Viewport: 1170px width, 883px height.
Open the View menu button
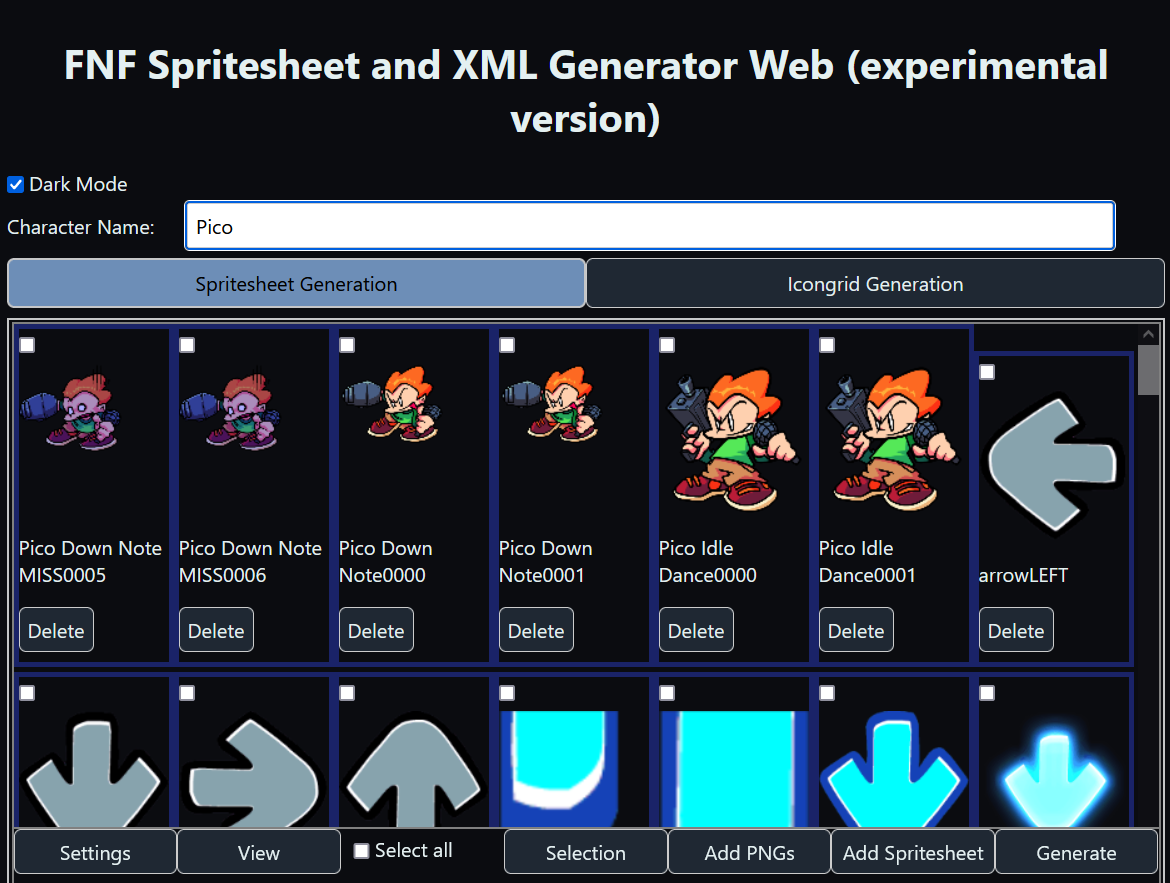[x=259, y=852]
